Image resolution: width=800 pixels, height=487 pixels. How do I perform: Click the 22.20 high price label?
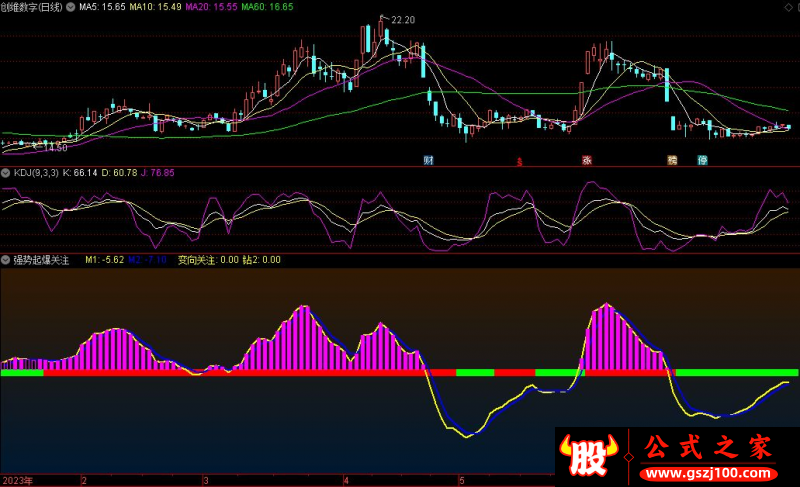tap(403, 20)
